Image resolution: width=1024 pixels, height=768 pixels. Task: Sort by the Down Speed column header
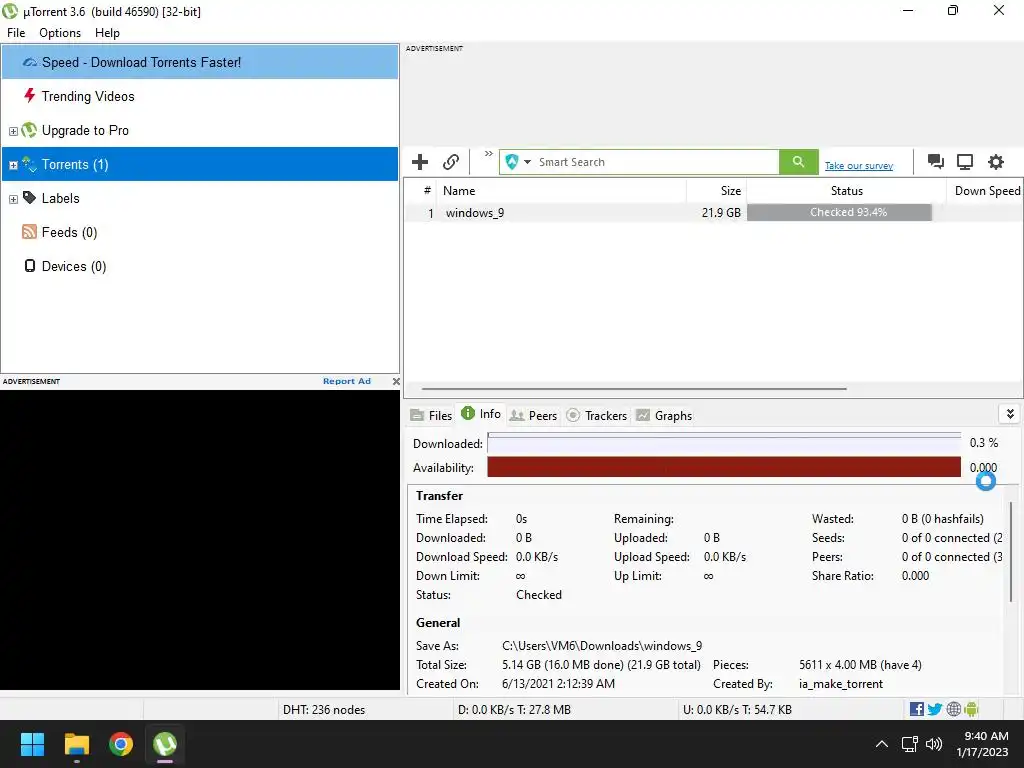click(985, 191)
